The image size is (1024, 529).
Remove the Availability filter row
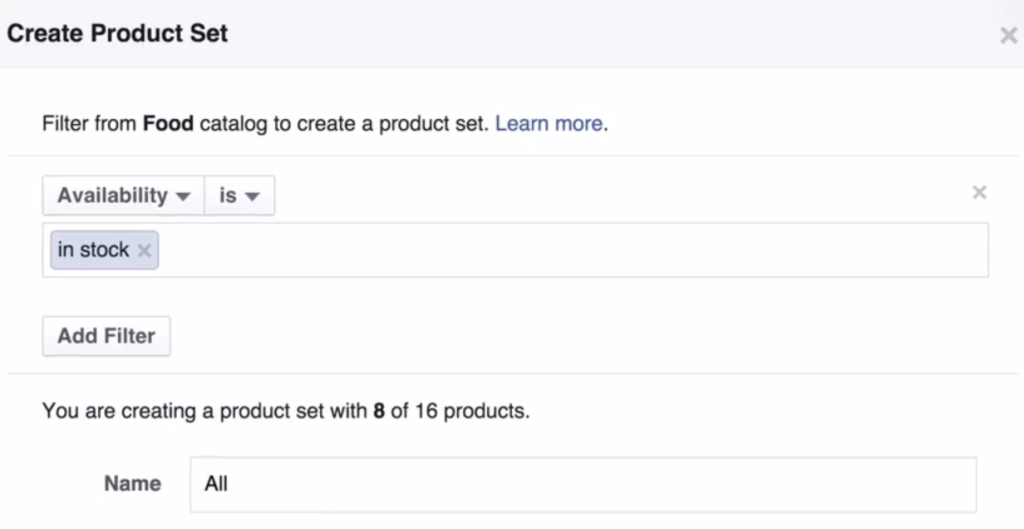(980, 192)
